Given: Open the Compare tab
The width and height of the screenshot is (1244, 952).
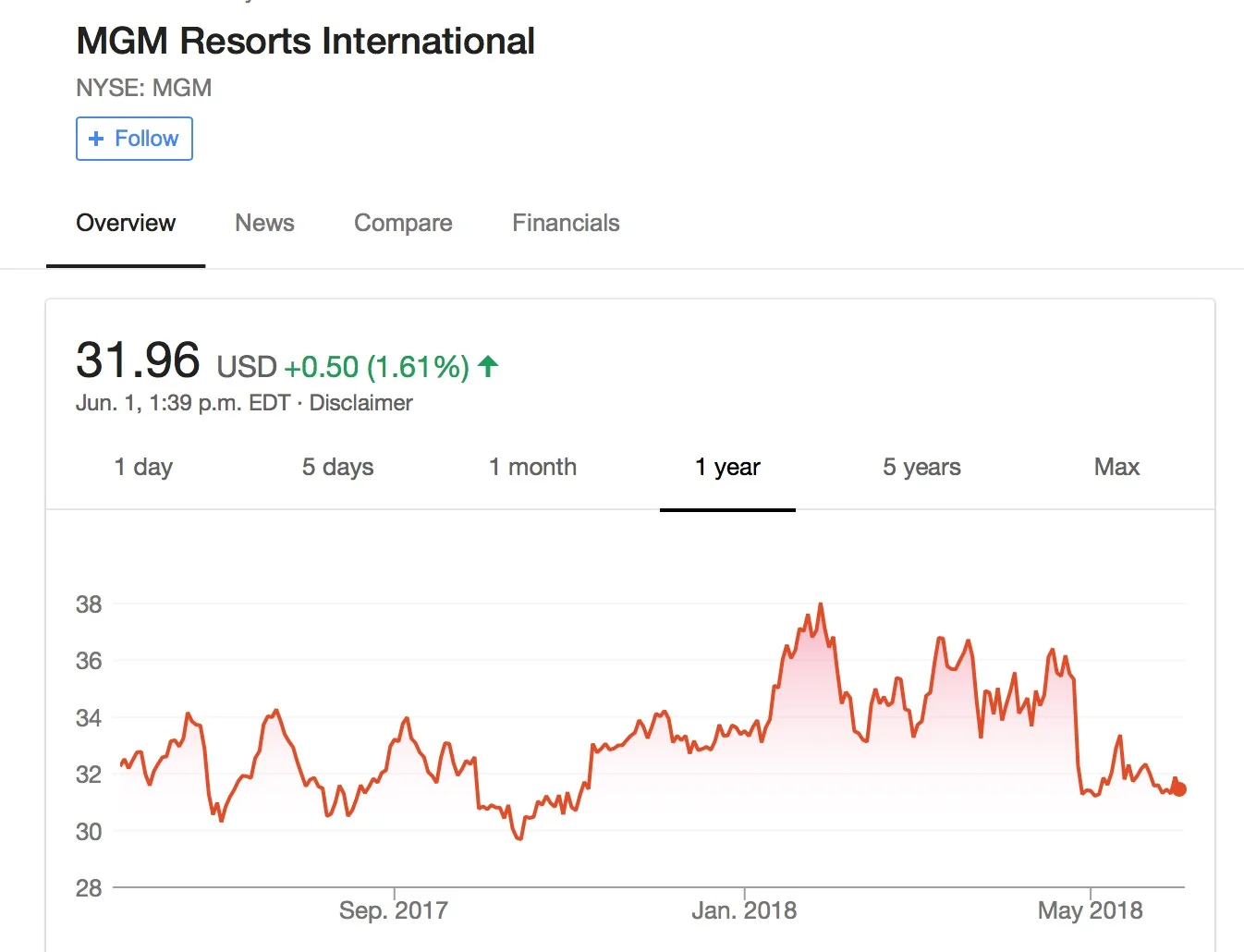Looking at the screenshot, I should click(x=403, y=223).
